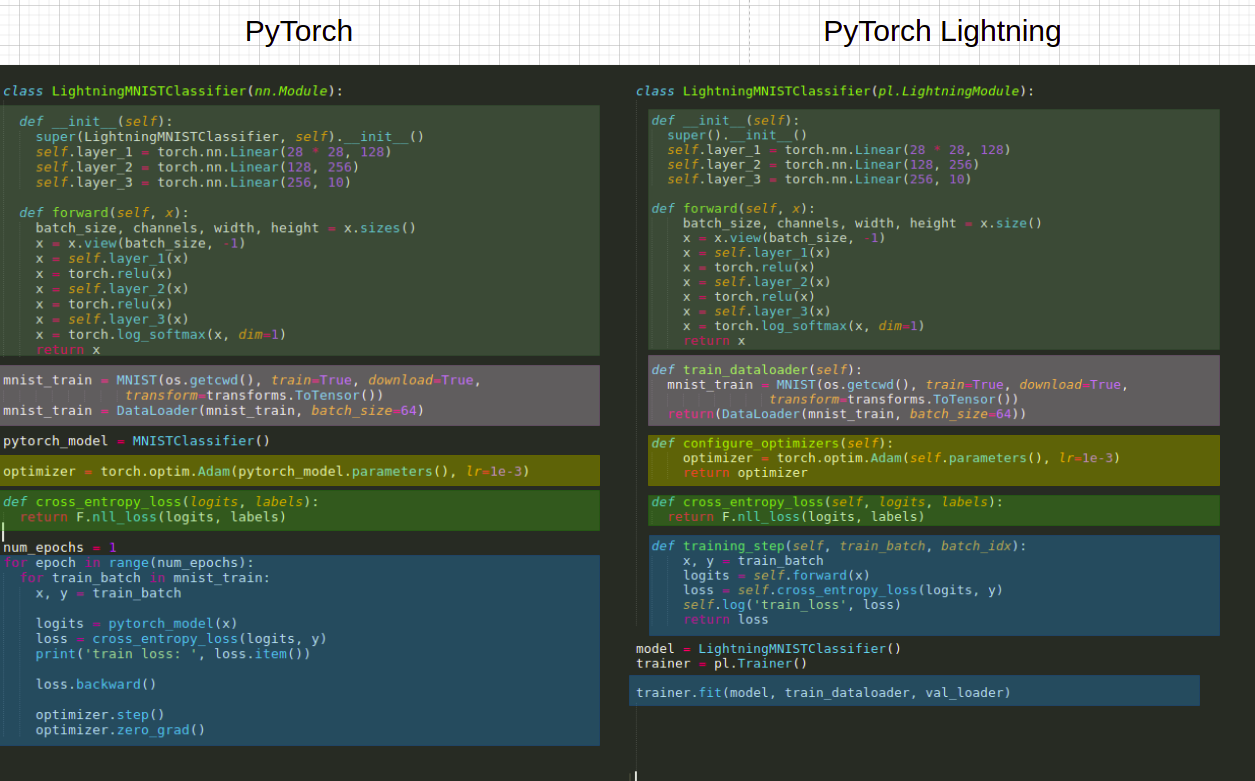The height and width of the screenshot is (781, 1255).
Task: Click the def configure_optimizers(self) definition
Action: coord(772,443)
